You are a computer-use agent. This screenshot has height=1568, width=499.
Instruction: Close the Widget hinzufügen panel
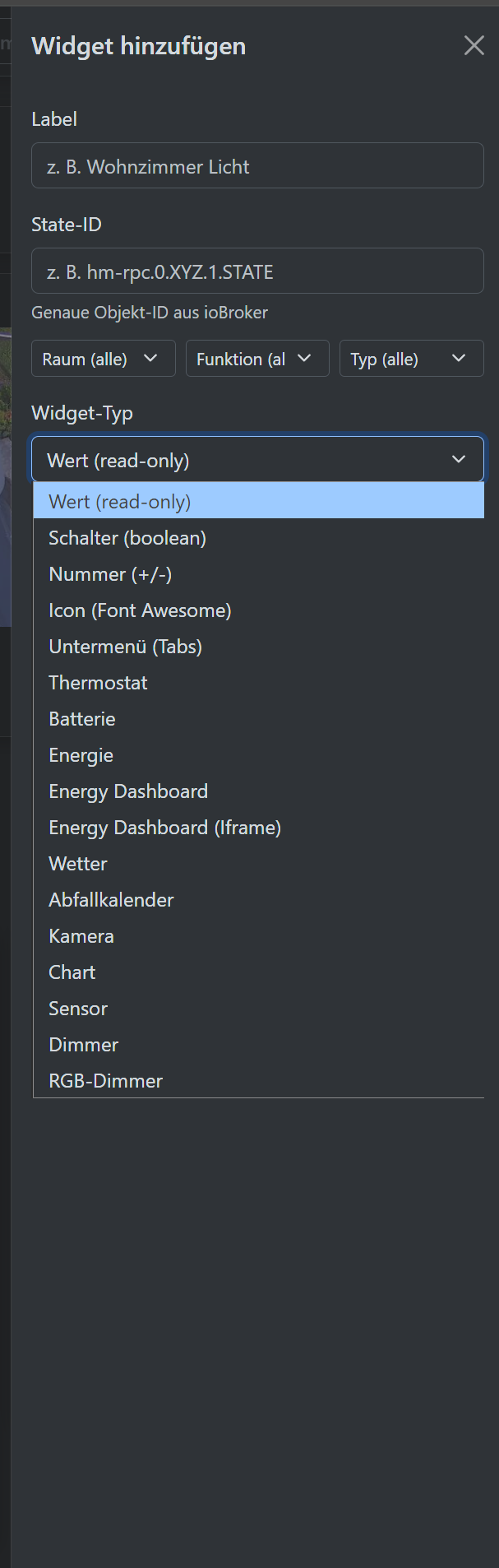coord(474,45)
